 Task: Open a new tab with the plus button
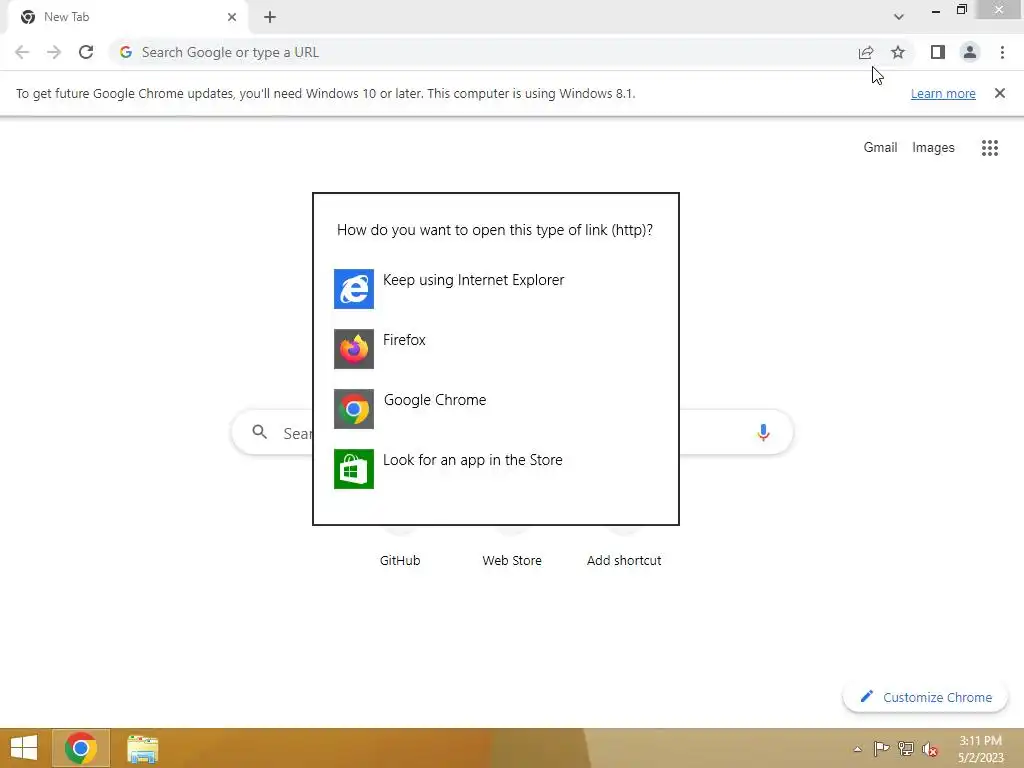coord(270,17)
